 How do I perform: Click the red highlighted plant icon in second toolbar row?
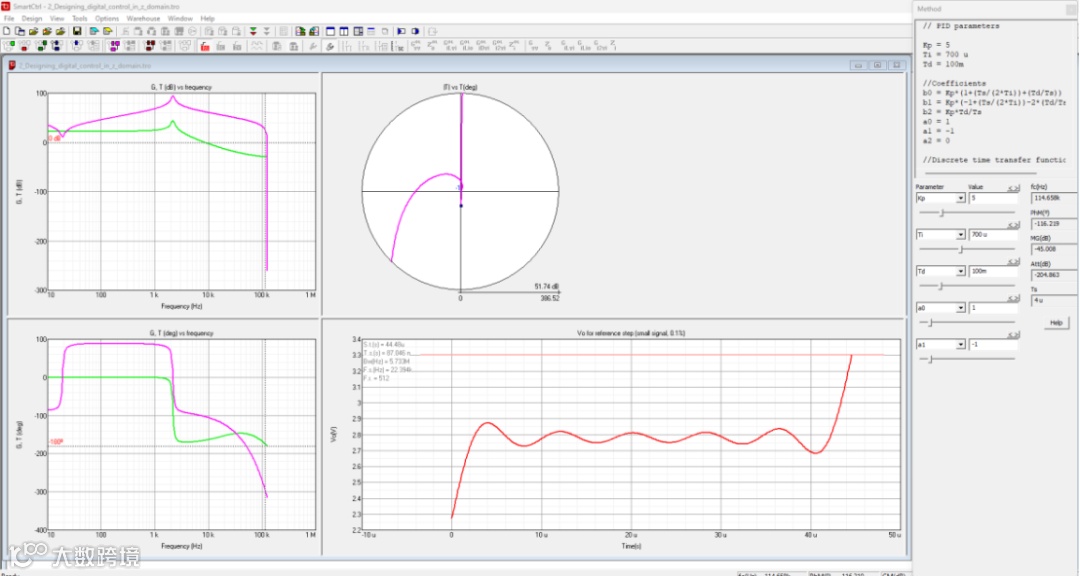point(205,45)
